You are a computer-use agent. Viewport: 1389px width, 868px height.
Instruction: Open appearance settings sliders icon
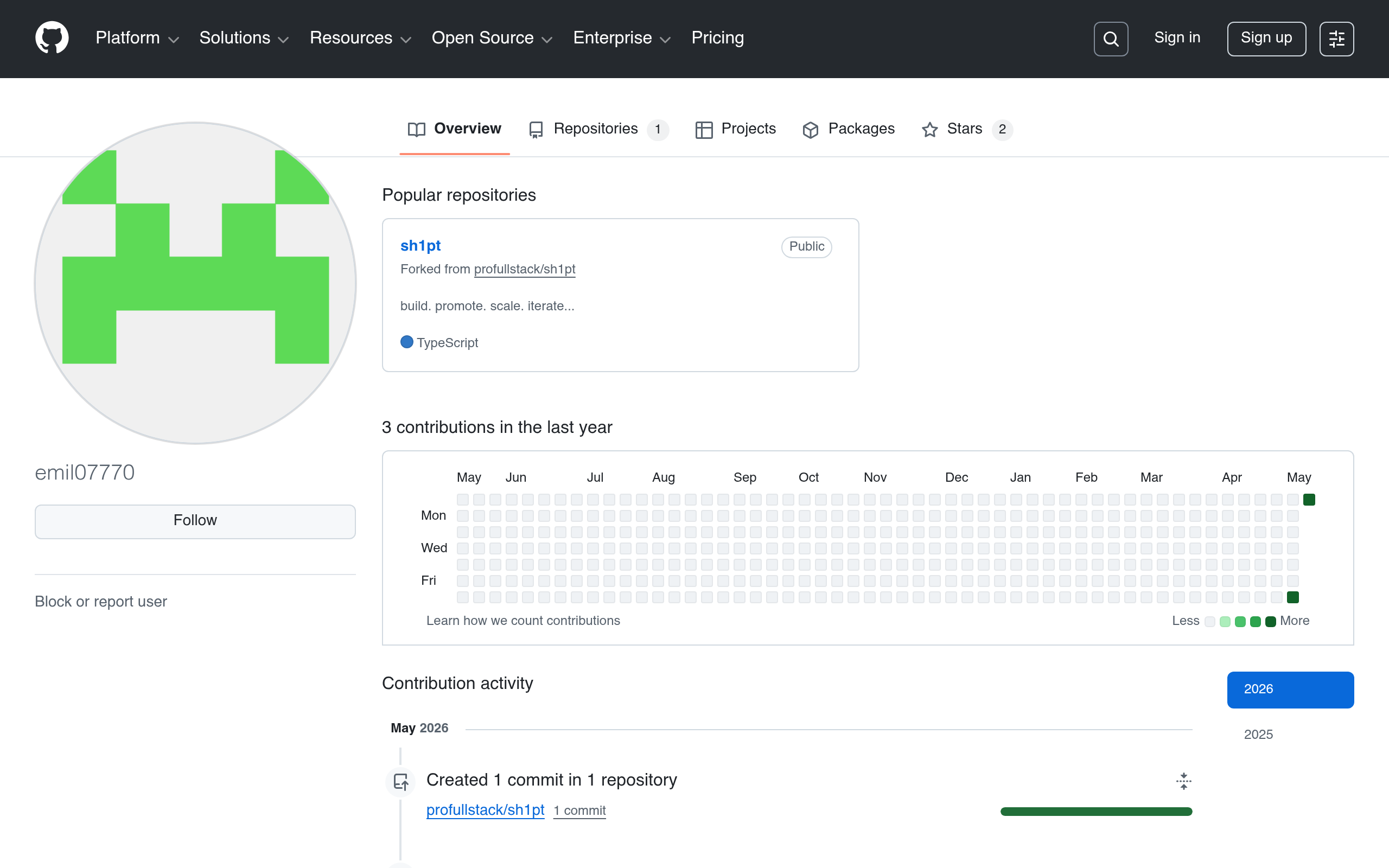click(1336, 39)
